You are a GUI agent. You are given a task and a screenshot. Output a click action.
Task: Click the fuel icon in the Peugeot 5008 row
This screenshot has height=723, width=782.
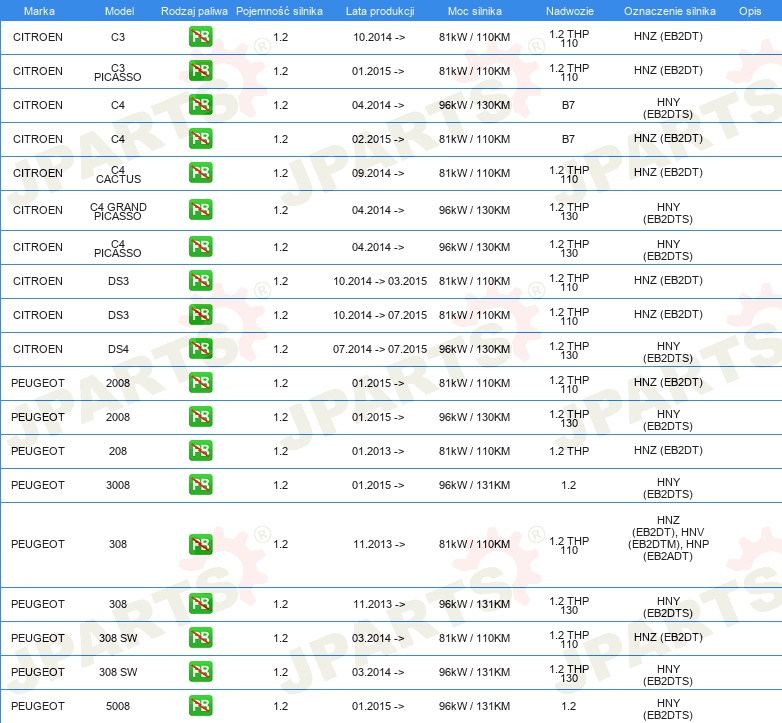[200, 706]
